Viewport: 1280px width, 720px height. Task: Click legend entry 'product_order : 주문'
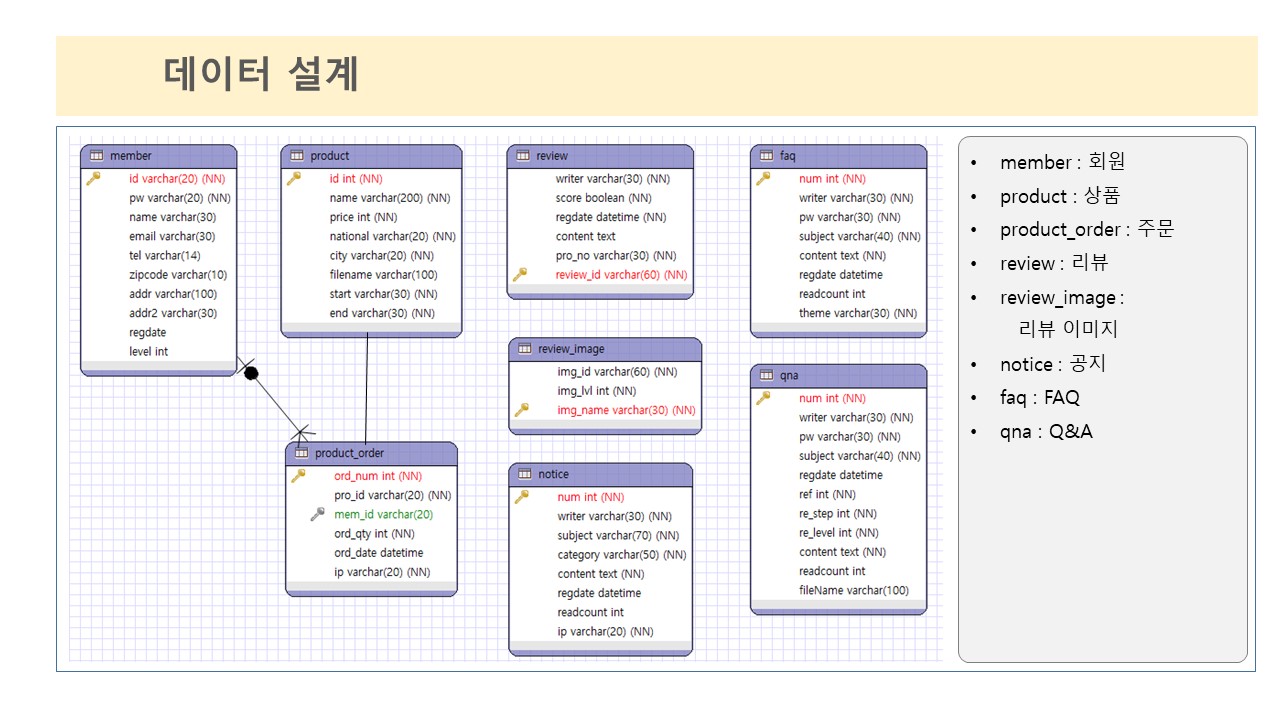point(1087,230)
